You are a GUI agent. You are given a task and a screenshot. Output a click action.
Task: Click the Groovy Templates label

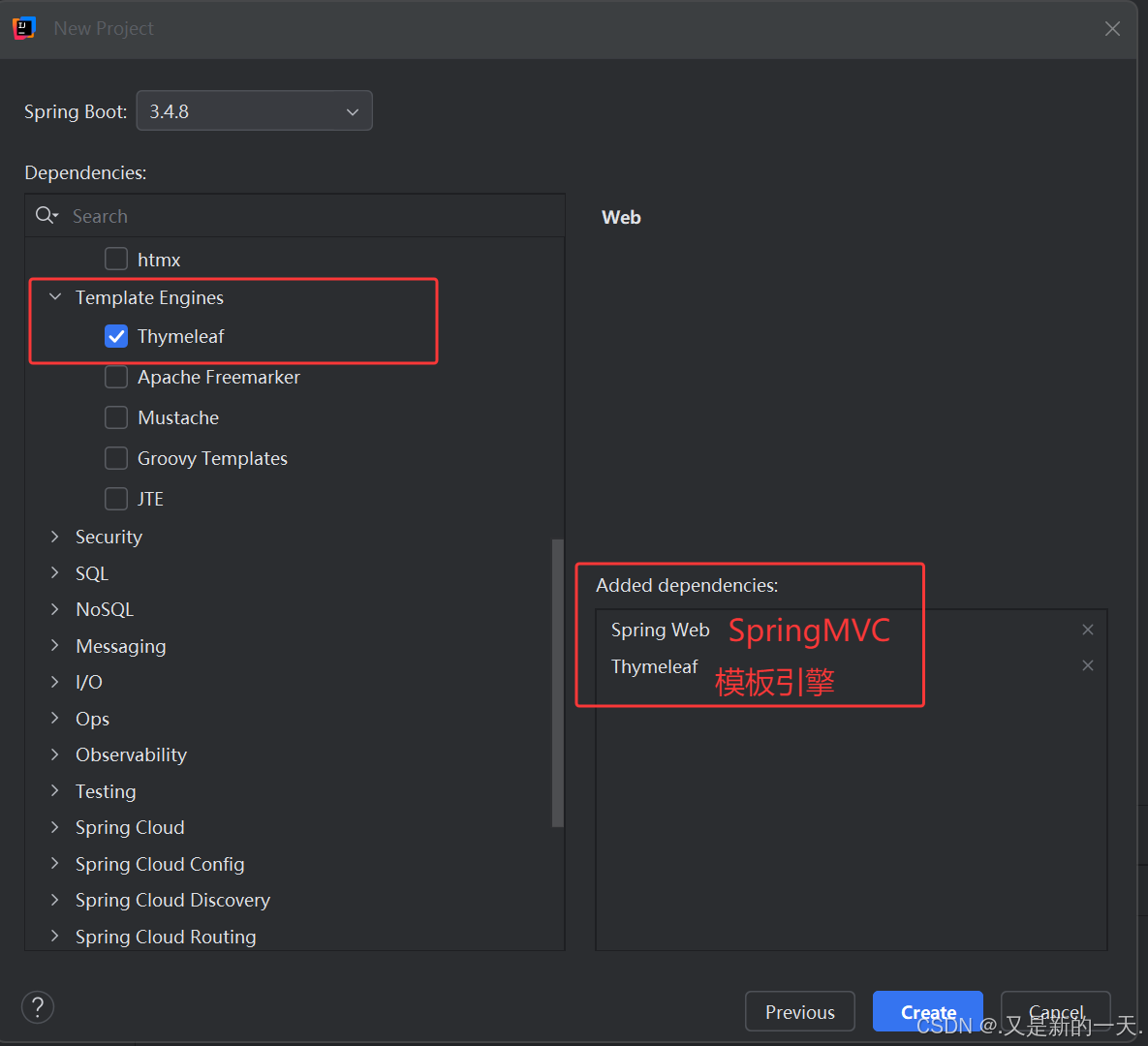pyautogui.click(x=212, y=458)
